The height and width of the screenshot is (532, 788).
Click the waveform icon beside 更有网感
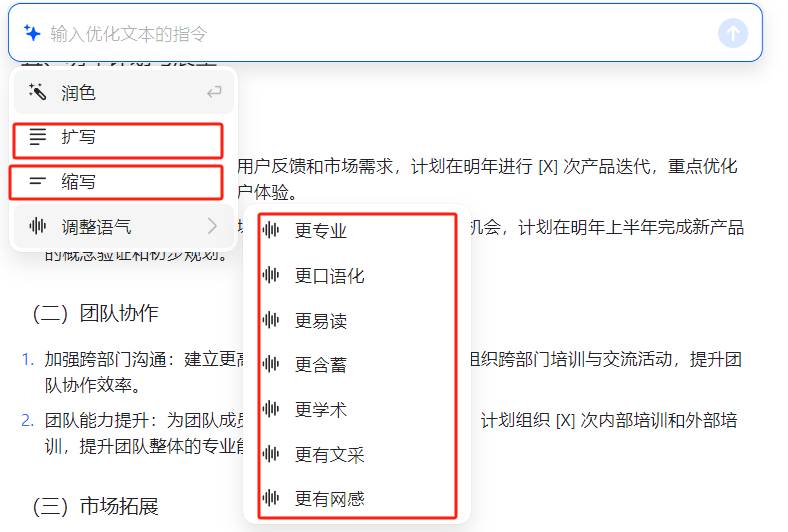tap(271, 498)
